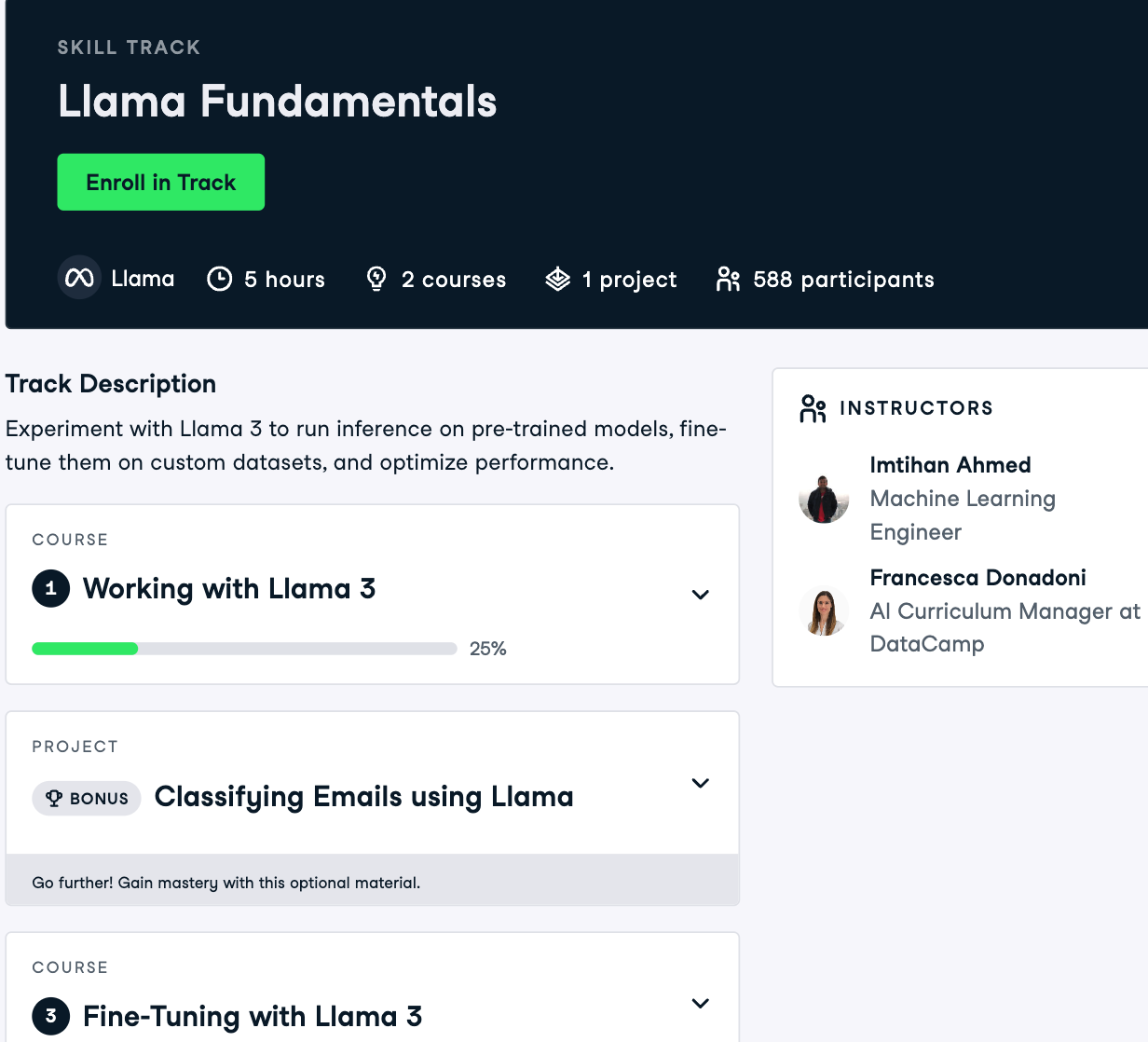Viewport: 1148px width, 1042px height.
Task: Click the layers icon beside 1 project
Action: pyautogui.click(x=557, y=279)
